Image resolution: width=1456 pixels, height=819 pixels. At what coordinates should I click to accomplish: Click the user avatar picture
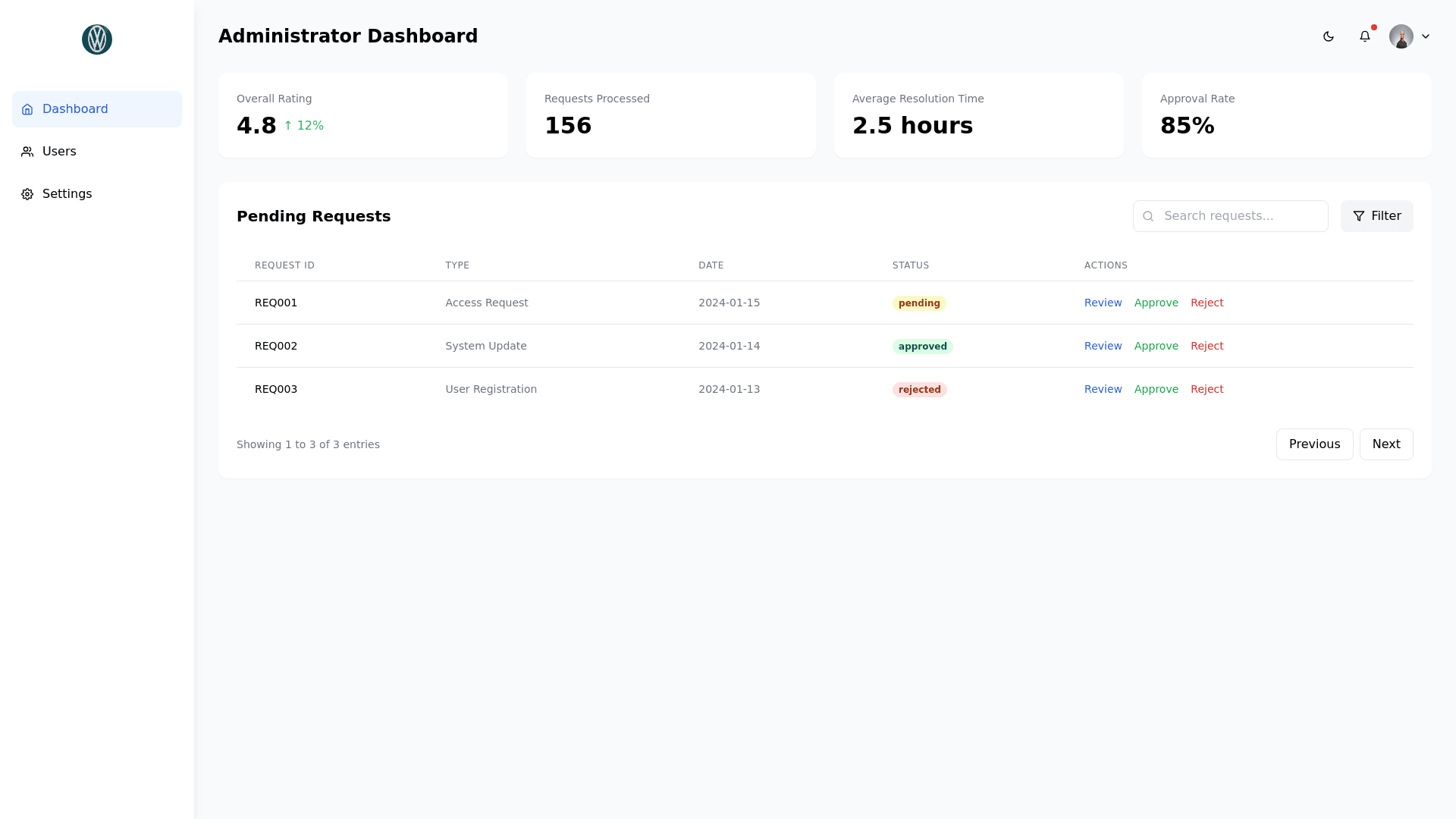(1401, 36)
